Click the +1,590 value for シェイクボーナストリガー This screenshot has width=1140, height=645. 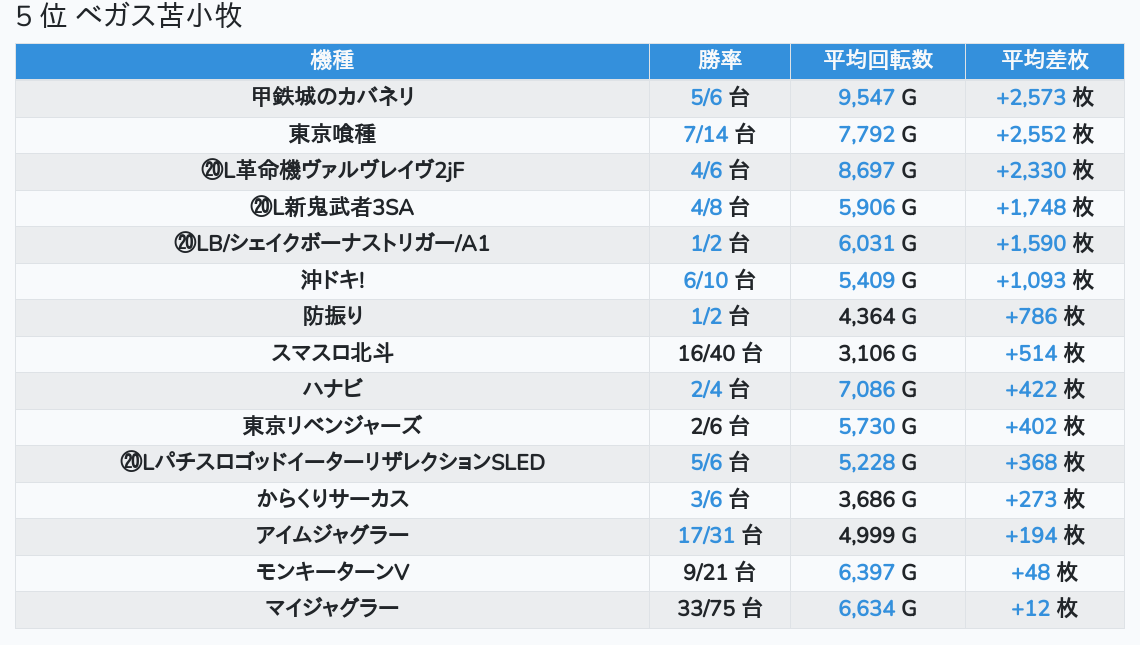[1031, 244]
